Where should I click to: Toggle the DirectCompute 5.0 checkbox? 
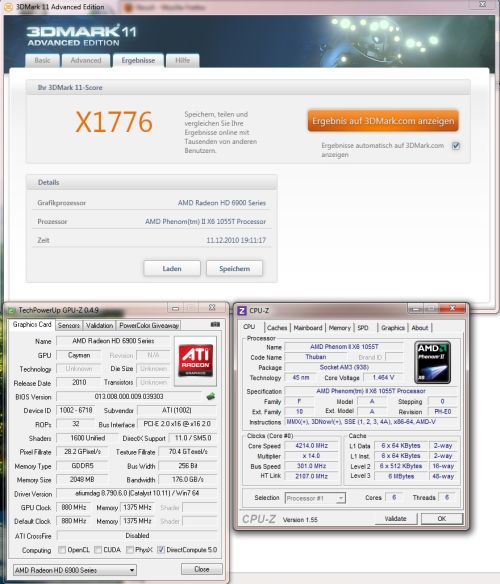161,550
